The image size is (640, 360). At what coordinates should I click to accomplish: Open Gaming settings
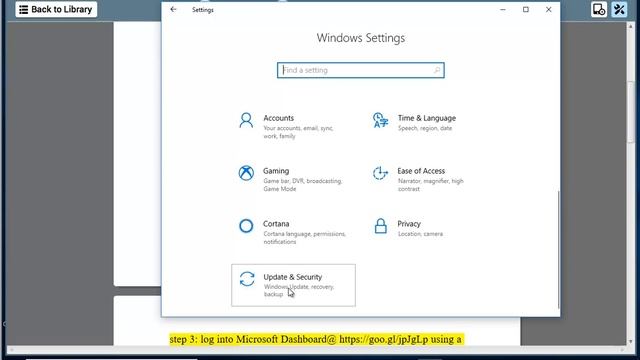click(293, 179)
